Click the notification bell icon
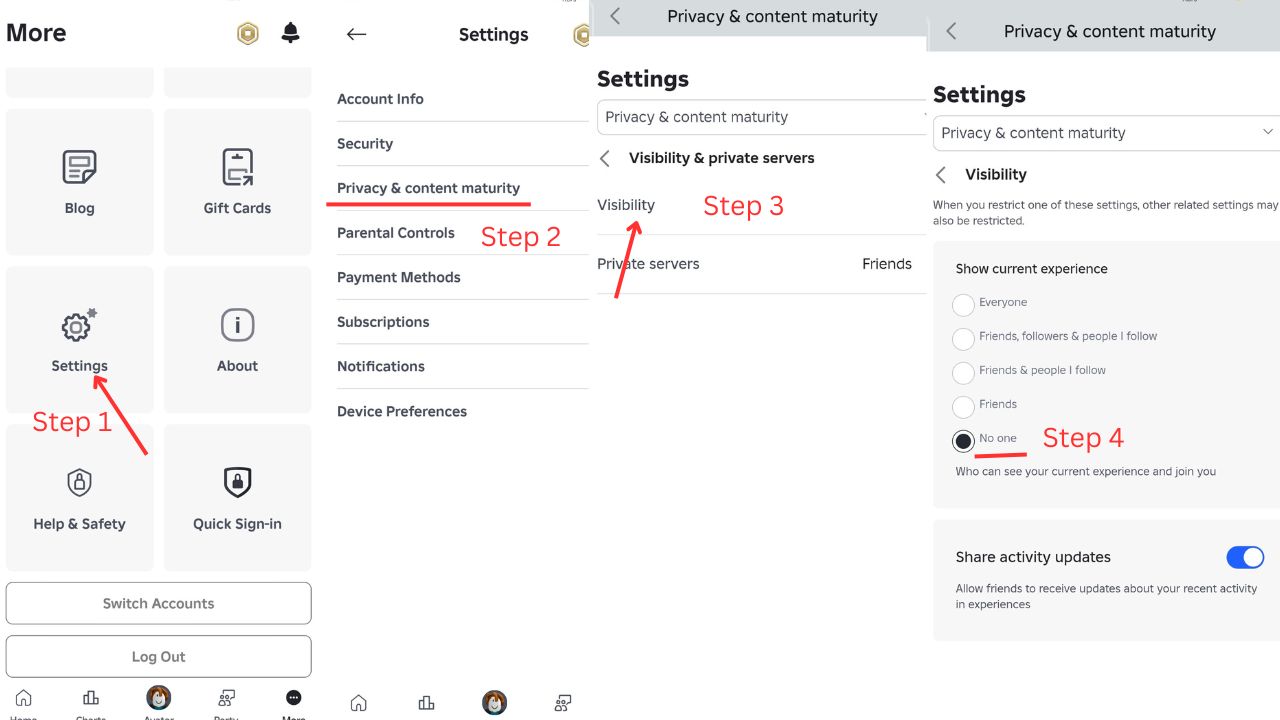This screenshot has height=720, width=1280. pos(290,33)
